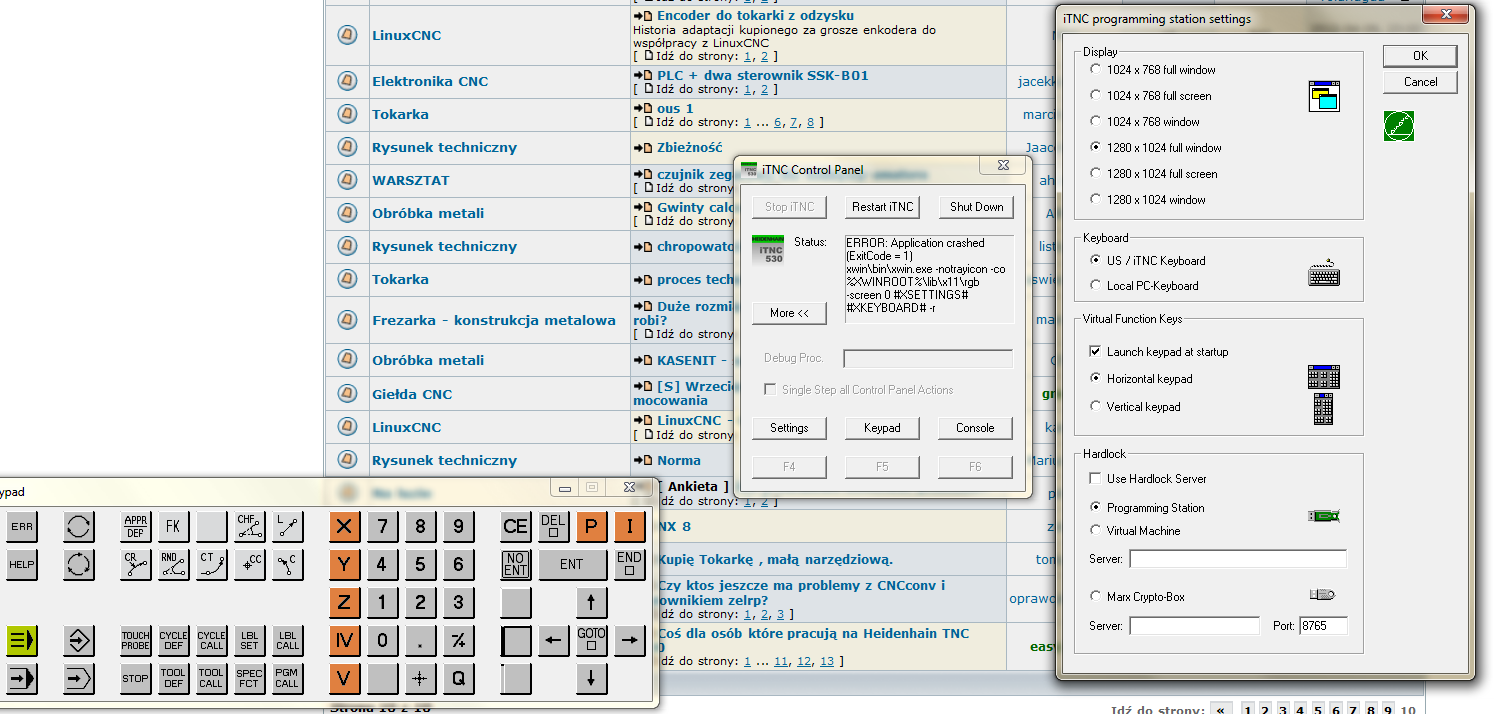Click the CHF chamfer key
Viewport: 1495px width, 714px height.
coord(250,526)
